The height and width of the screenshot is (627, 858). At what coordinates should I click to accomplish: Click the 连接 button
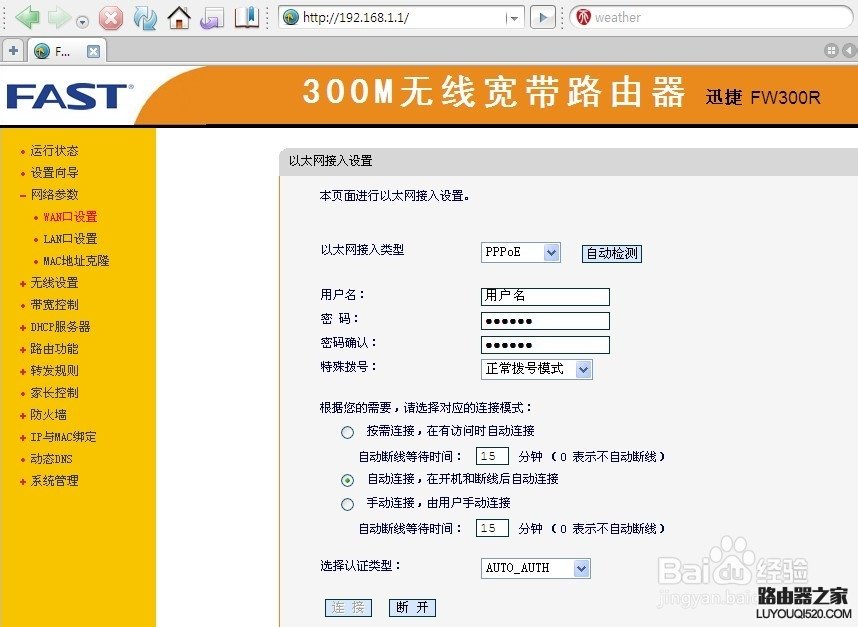point(349,607)
